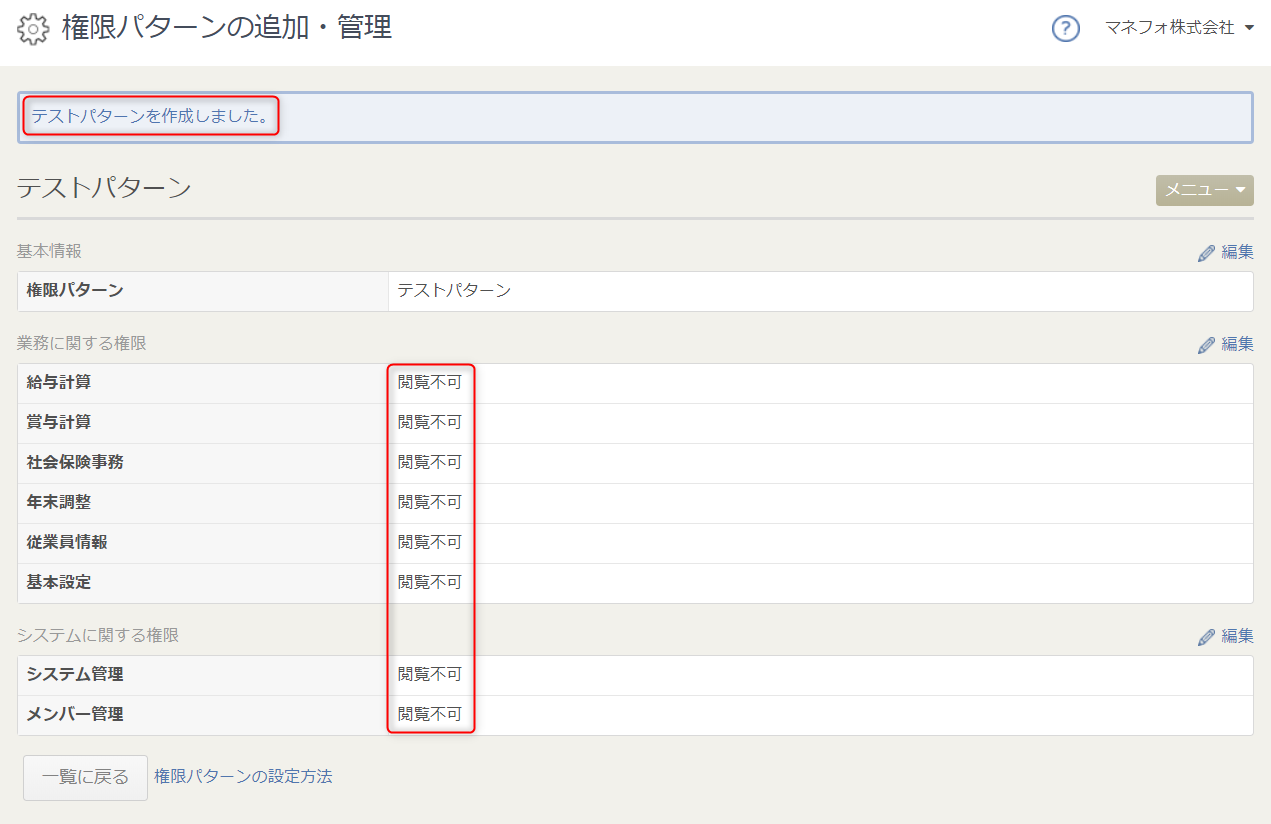Screen dimensions: 1271x824
Task: Click the テストパターン section heading
Action: [104, 187]
